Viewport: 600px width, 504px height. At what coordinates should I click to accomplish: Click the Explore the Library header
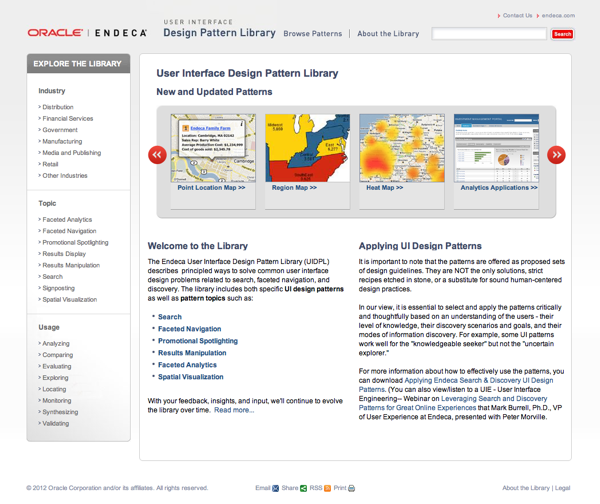click(x=78, y=64)
